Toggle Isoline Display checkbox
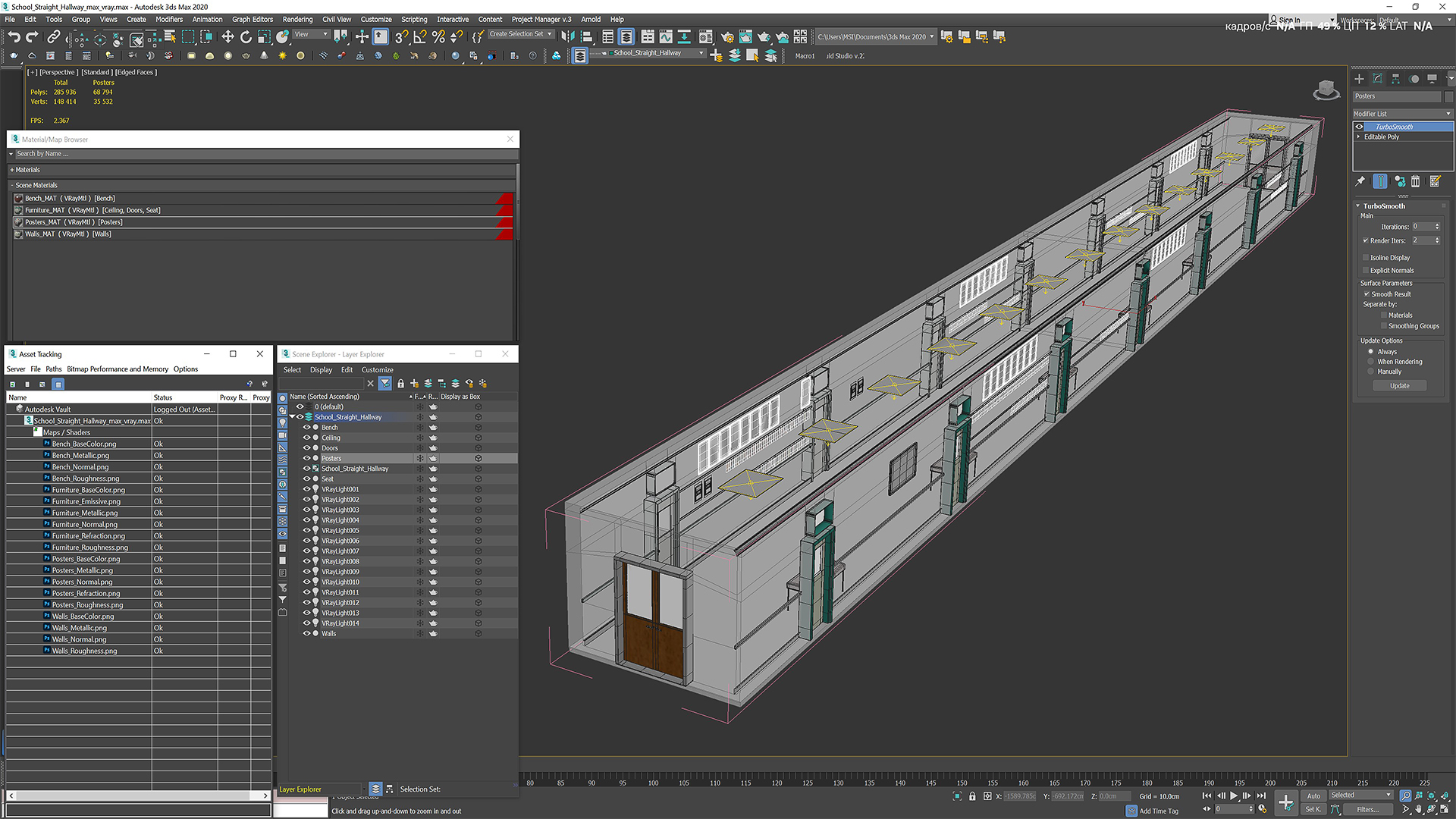The image size is (1456, 819). pos(1366,258)
